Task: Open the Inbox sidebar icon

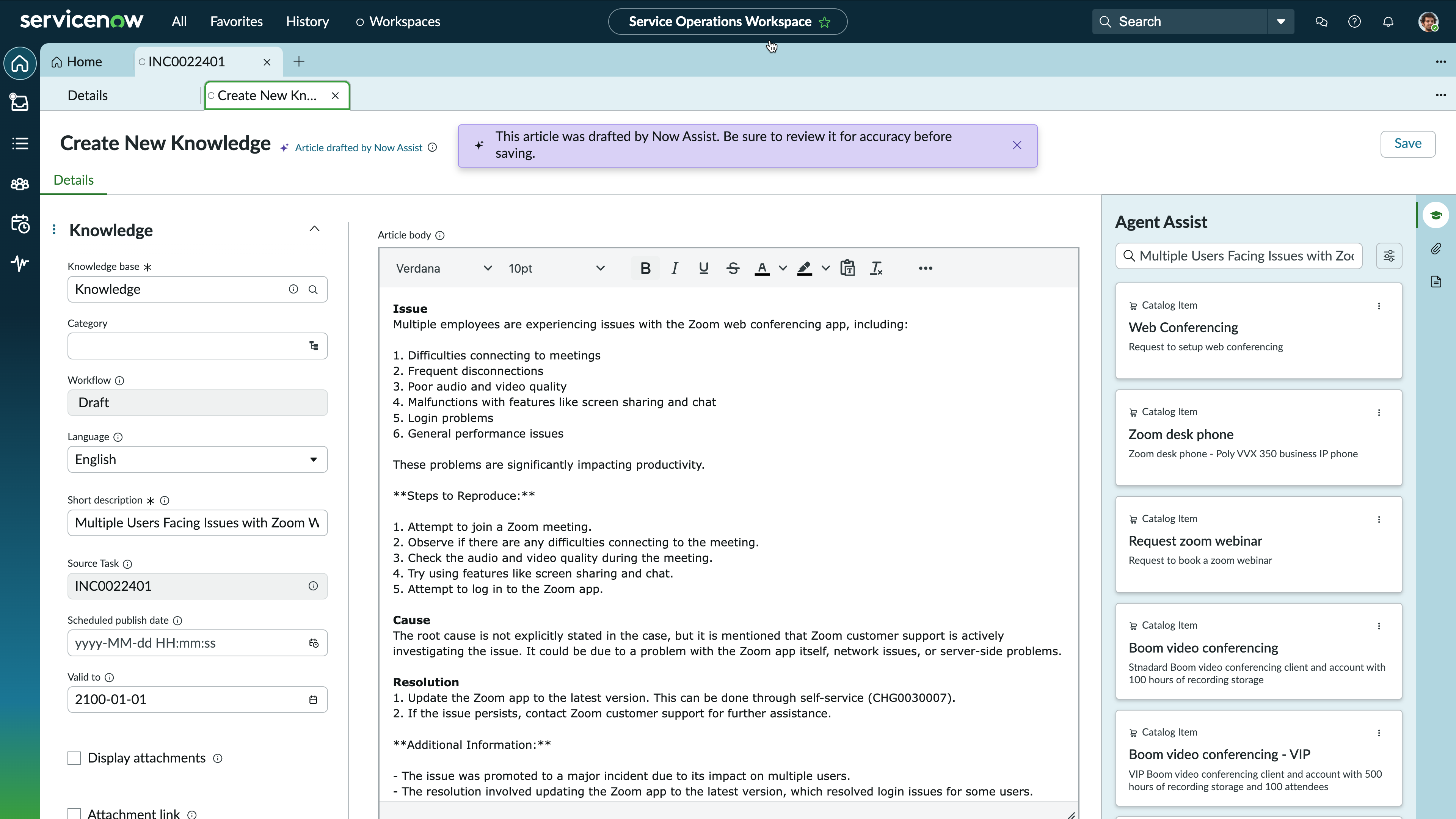Action: [x=20, y=103]
